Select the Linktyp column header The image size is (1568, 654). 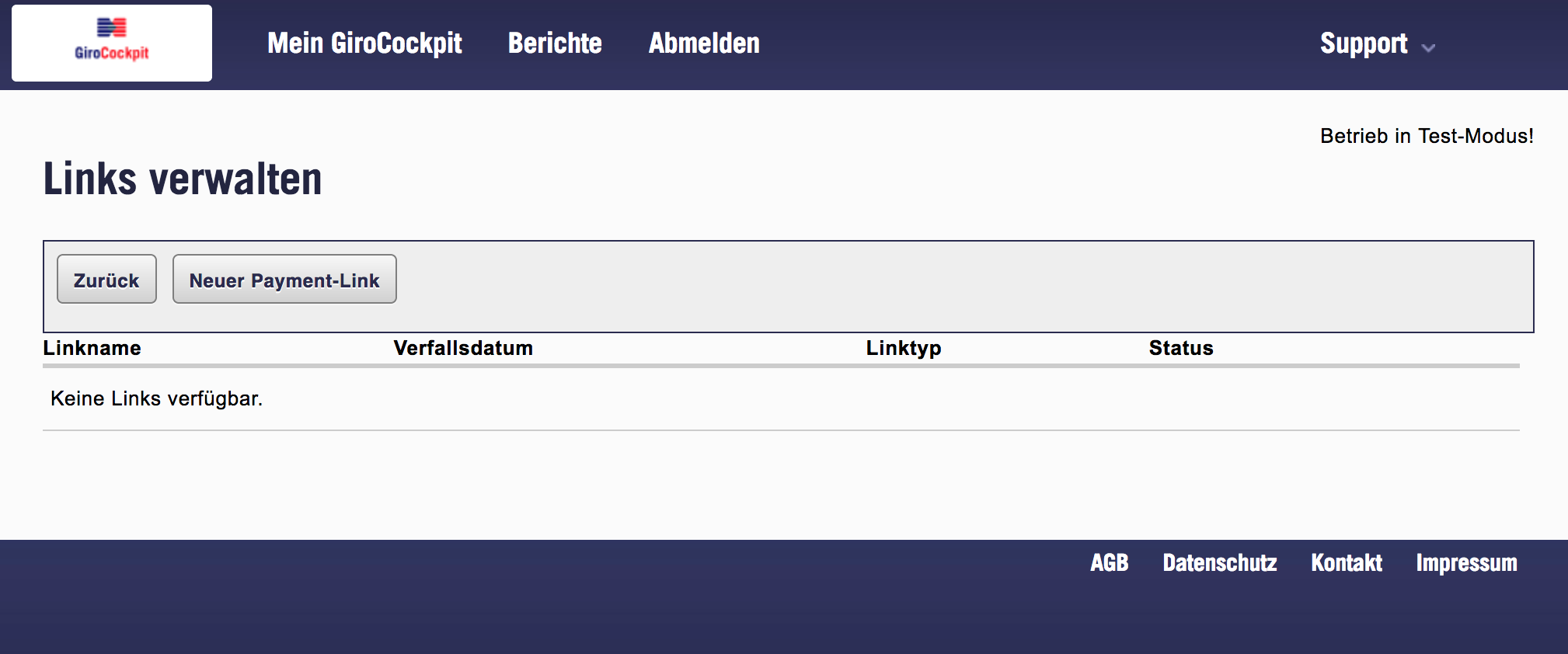coord(904,348)
